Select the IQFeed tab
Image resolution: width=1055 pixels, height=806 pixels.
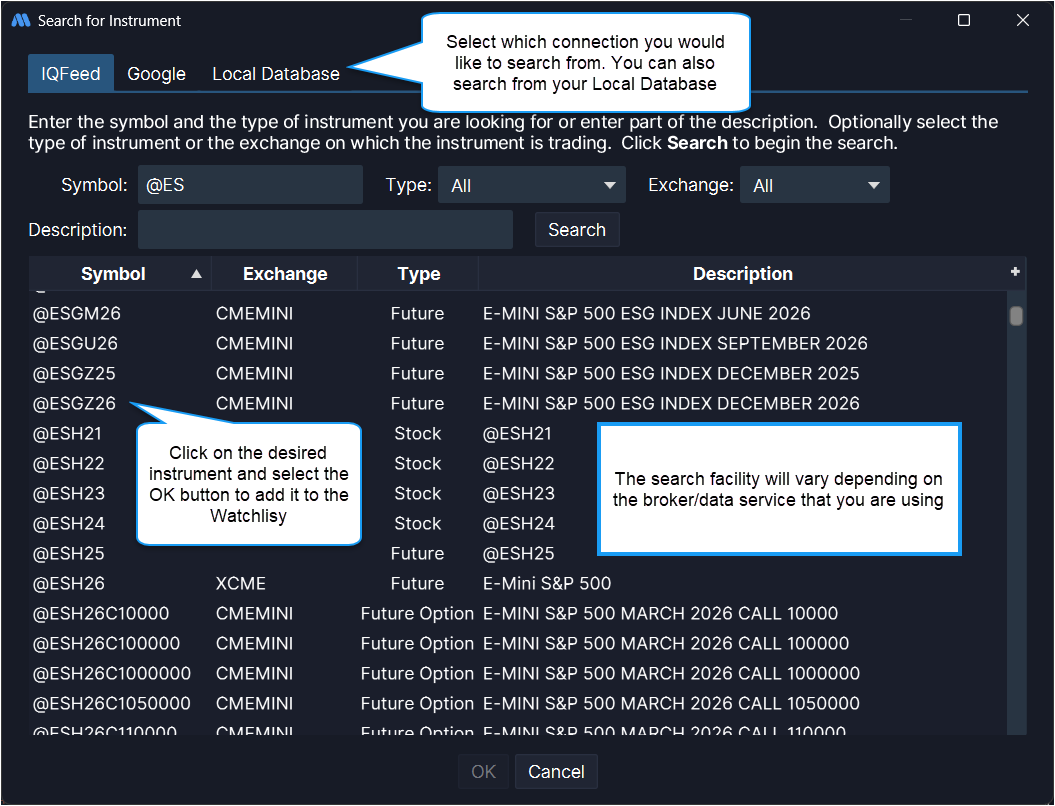click(x=71, y=74)
